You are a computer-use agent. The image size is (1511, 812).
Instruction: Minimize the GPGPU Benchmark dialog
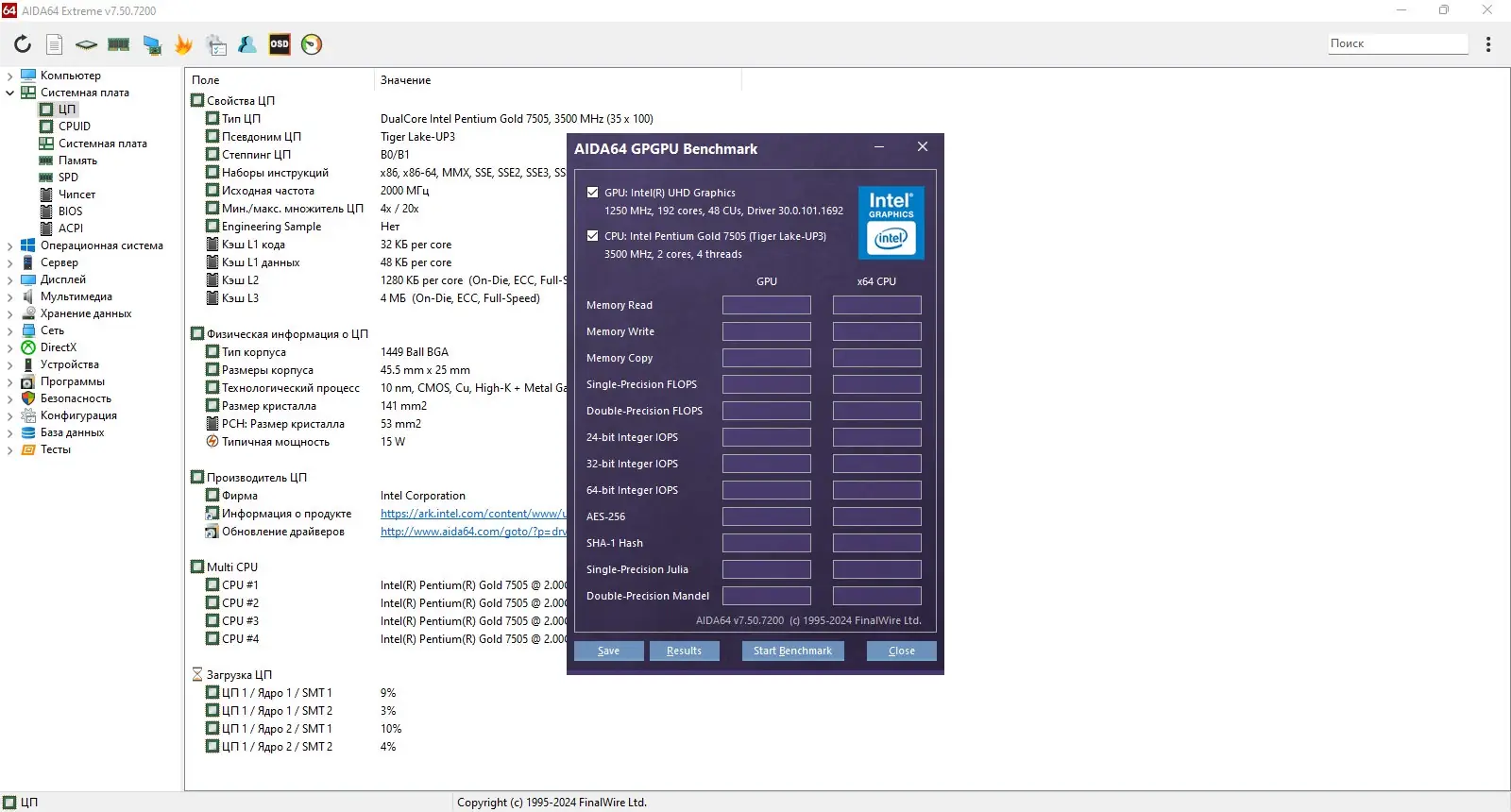tap(879, 147)
